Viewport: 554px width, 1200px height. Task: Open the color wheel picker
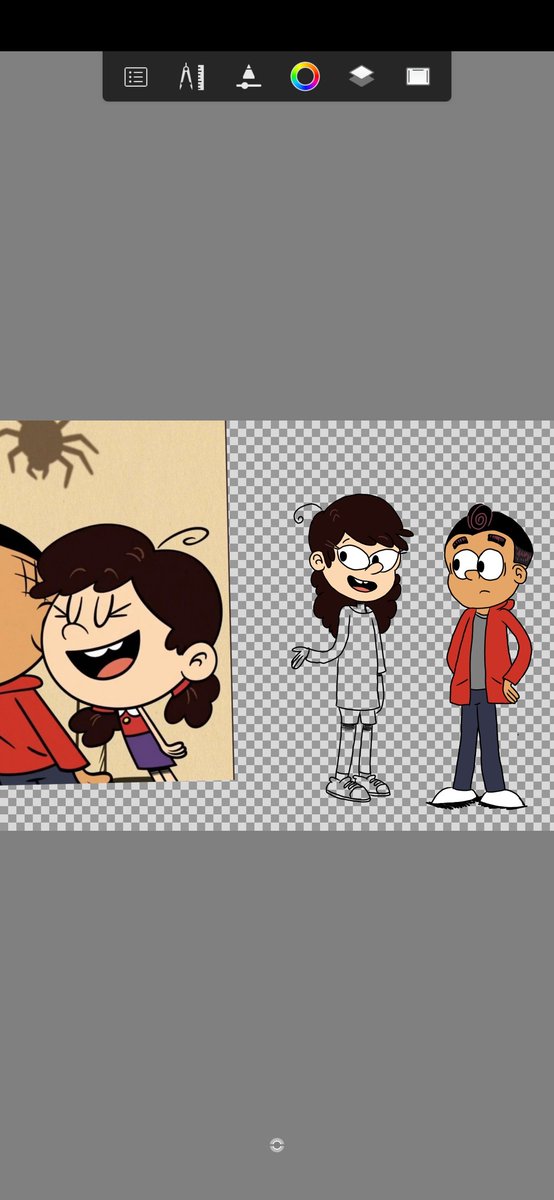tap(305, 77)
